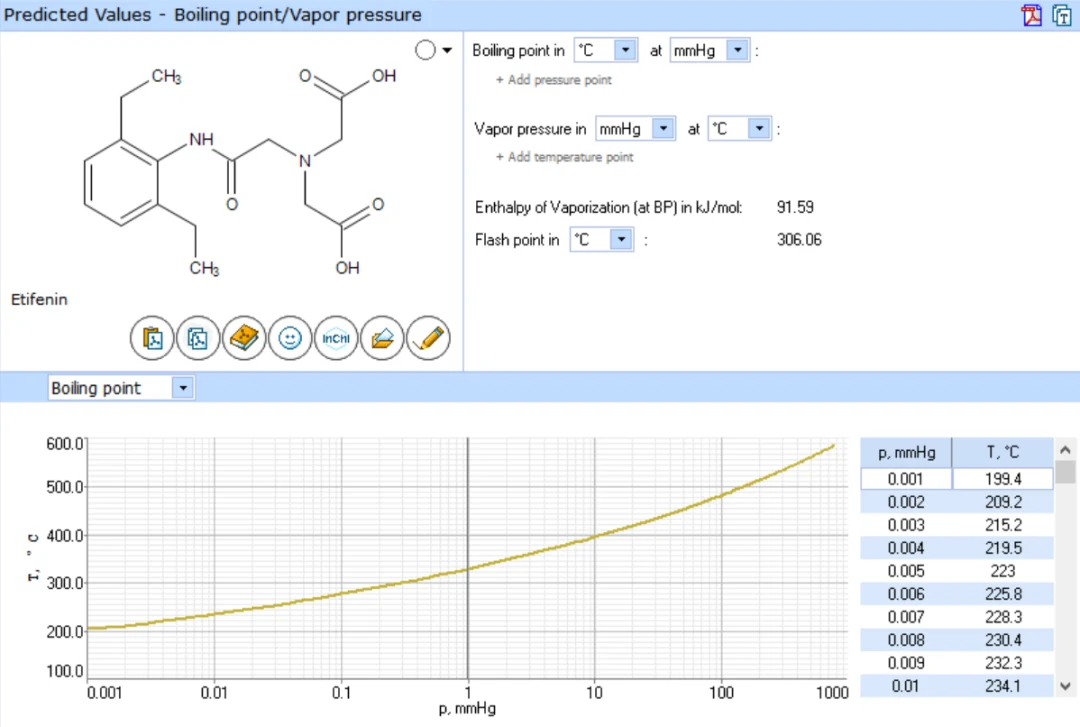Select the 0.005 pressure cell
Image resolution: width=1080 pixels, height=727 pixels.
point(906,571)
